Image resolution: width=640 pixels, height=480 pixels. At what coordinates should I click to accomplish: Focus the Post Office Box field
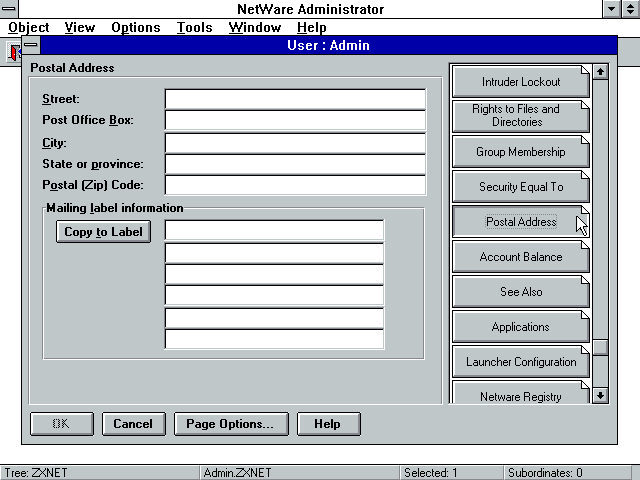(x=295, y=120)
